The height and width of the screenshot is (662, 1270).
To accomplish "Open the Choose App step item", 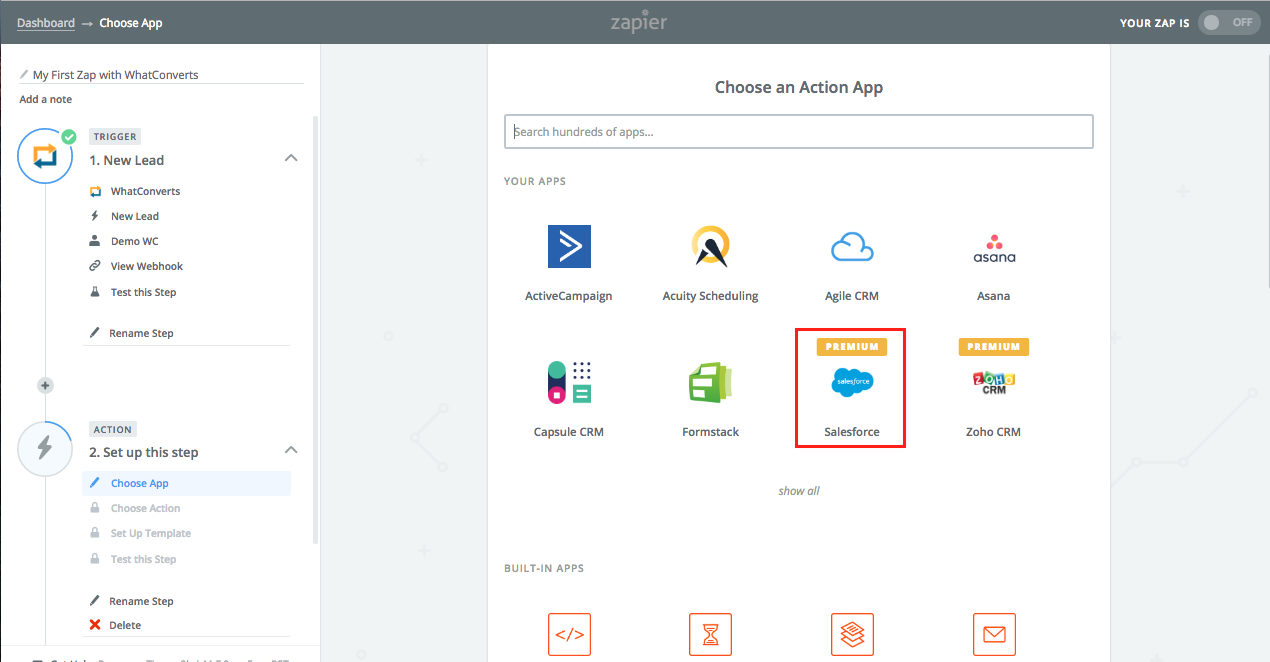I will click(186, 483).
